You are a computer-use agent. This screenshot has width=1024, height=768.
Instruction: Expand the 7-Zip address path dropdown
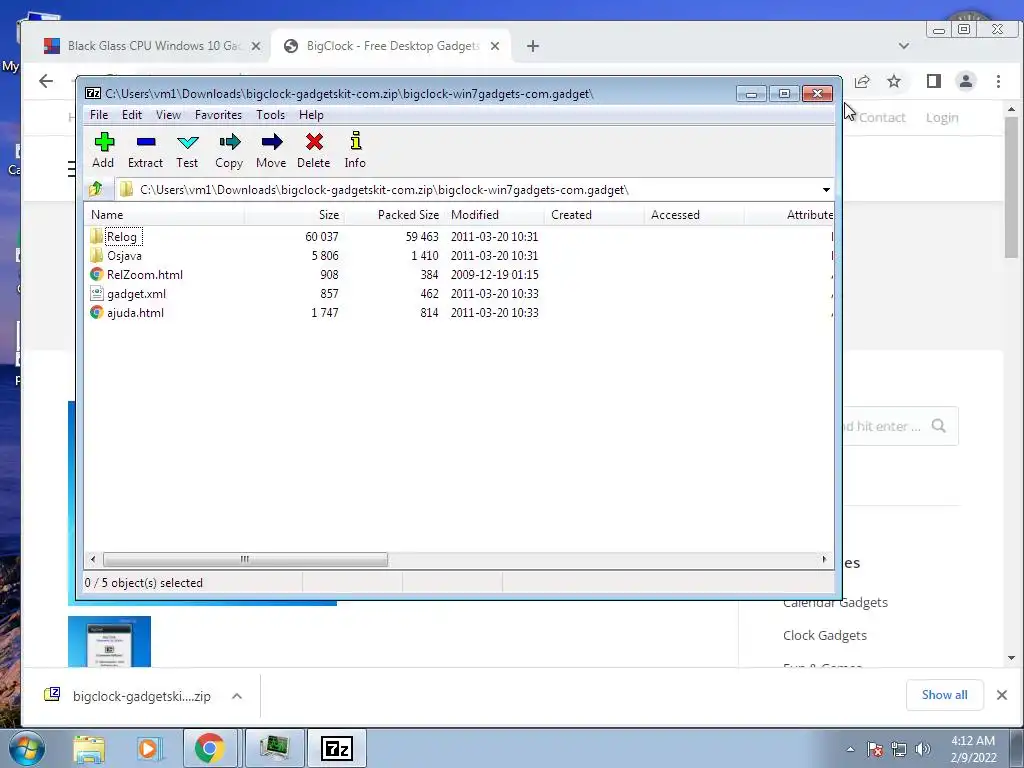point(826,189)
